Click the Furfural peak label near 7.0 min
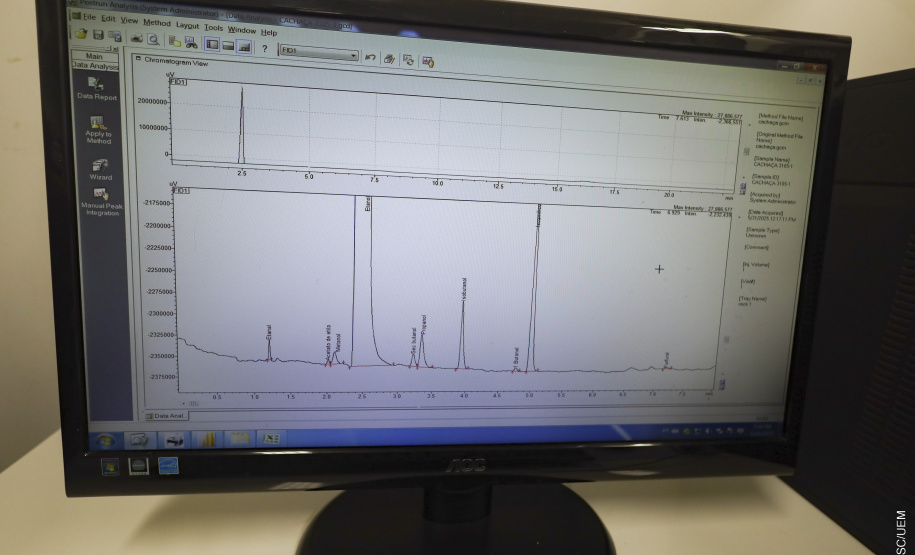The height and width of the screenshot is (555, 915). (x=666, y=358)
